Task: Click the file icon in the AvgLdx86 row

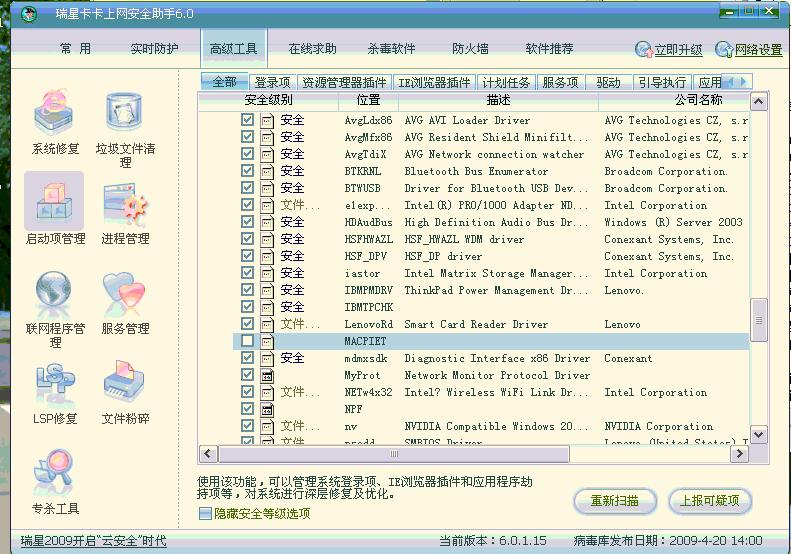Action: pos(267,121)
